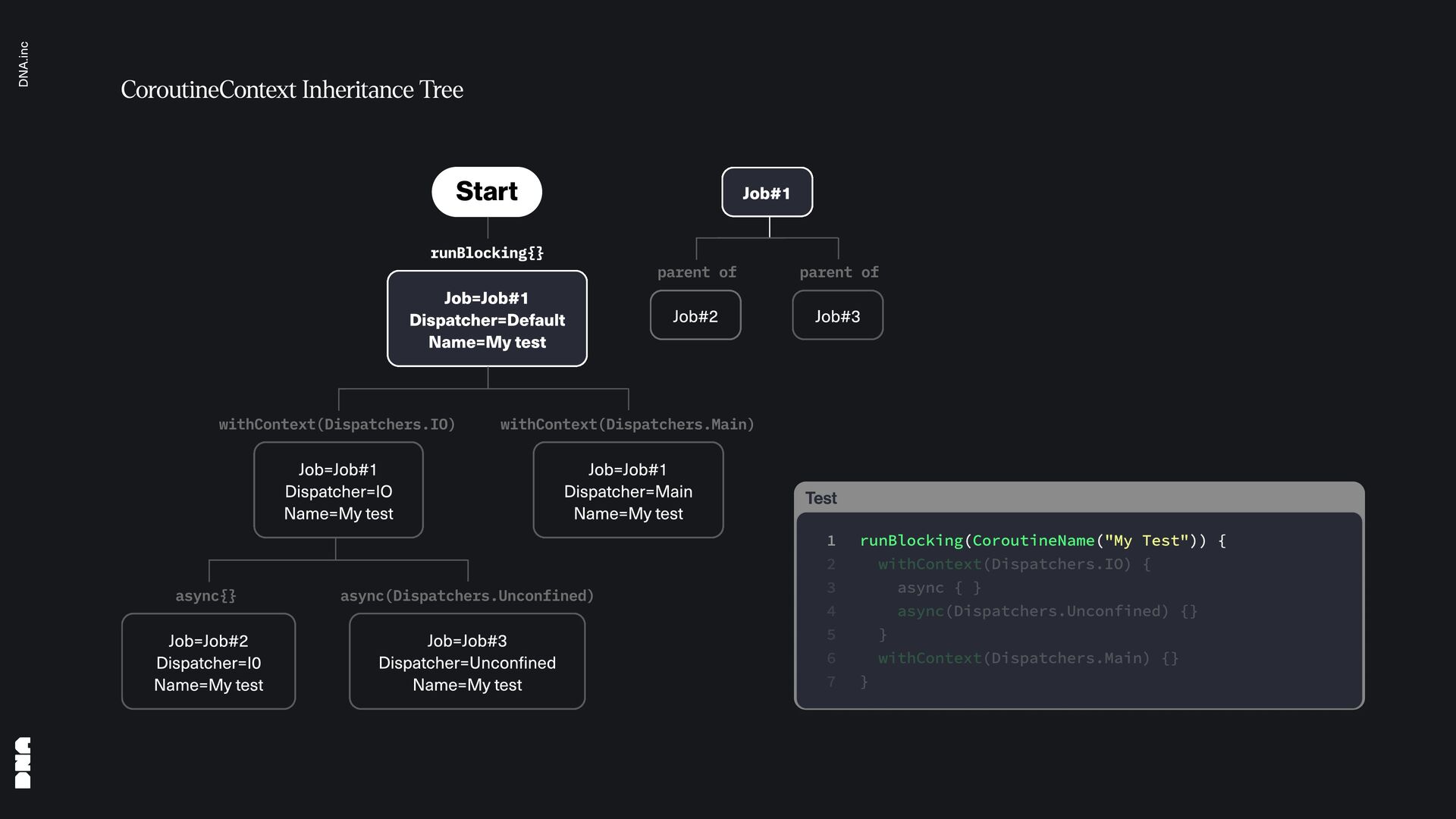Select the top Job#1 node
1456x819 pixels.
click(767, 193)
